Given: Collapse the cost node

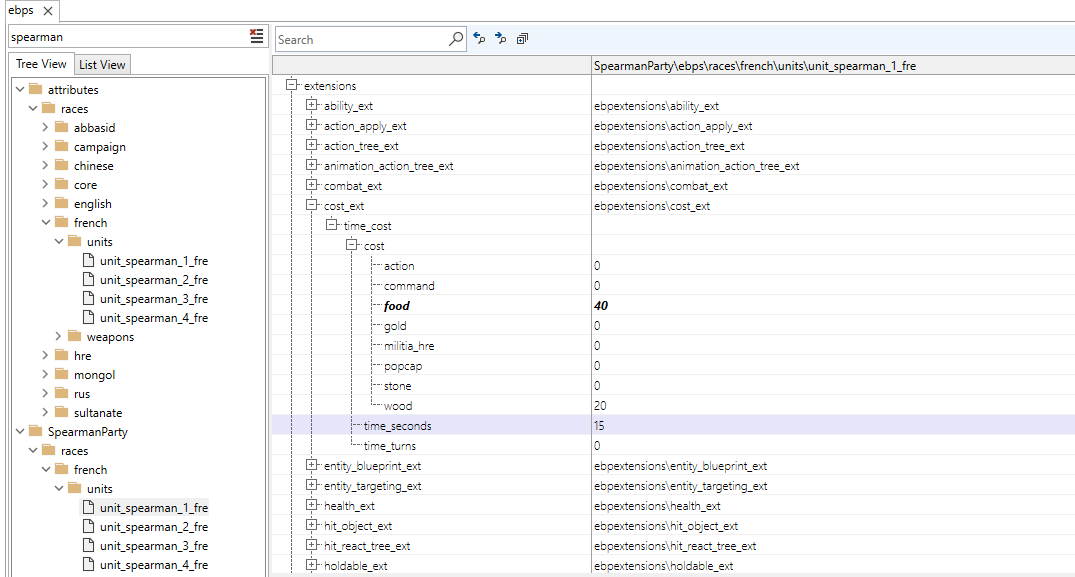Looking at the screenshot, I should point(352,244).
